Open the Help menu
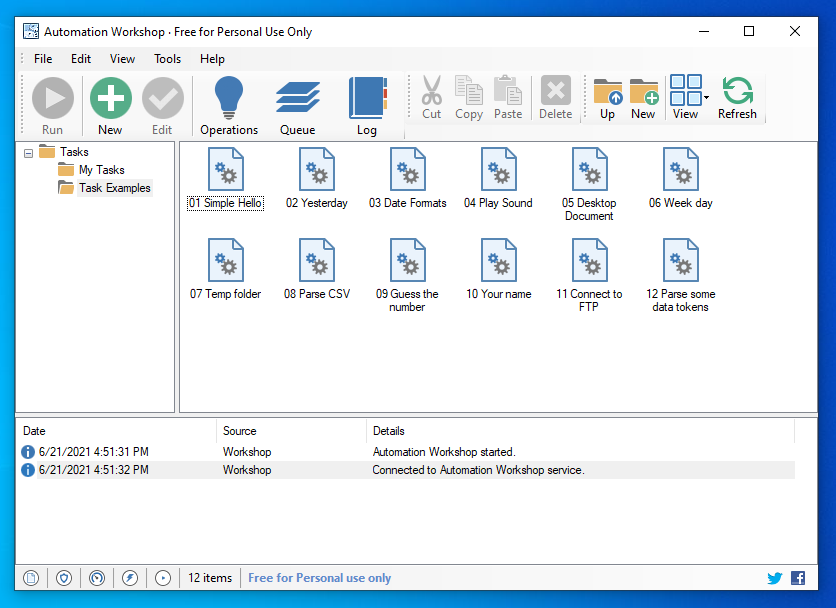This screenshot has width=836, height=608. (212, 59)
